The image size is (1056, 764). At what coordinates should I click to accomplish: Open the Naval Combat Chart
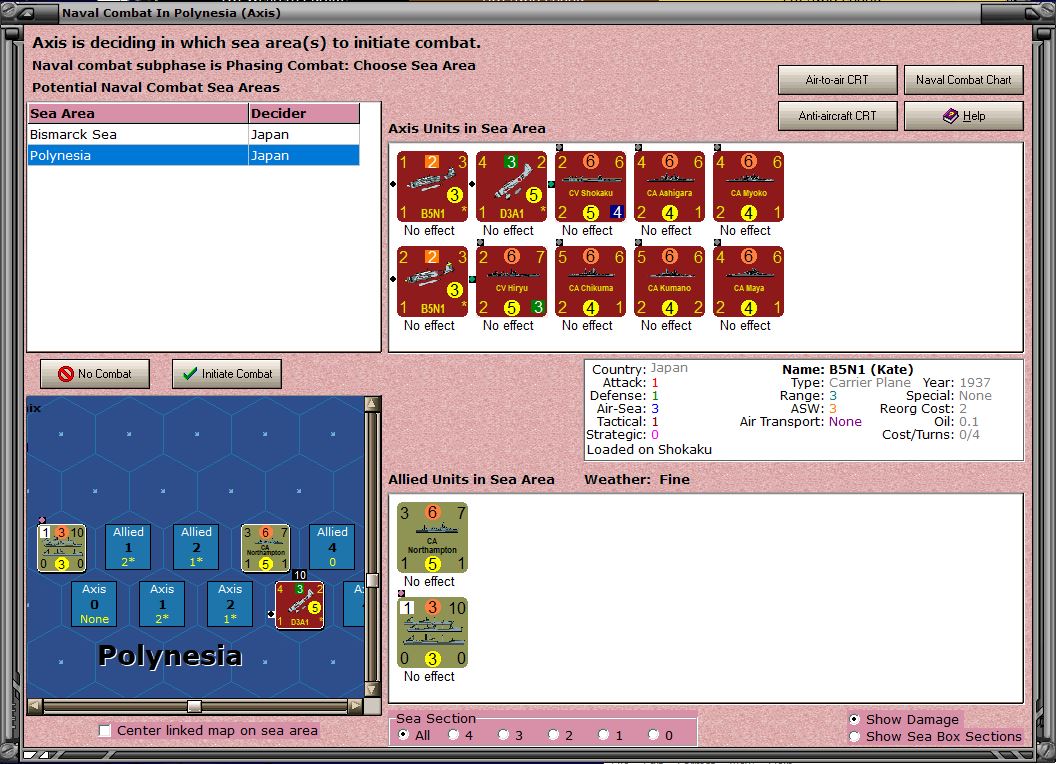(x=963, y=79)
